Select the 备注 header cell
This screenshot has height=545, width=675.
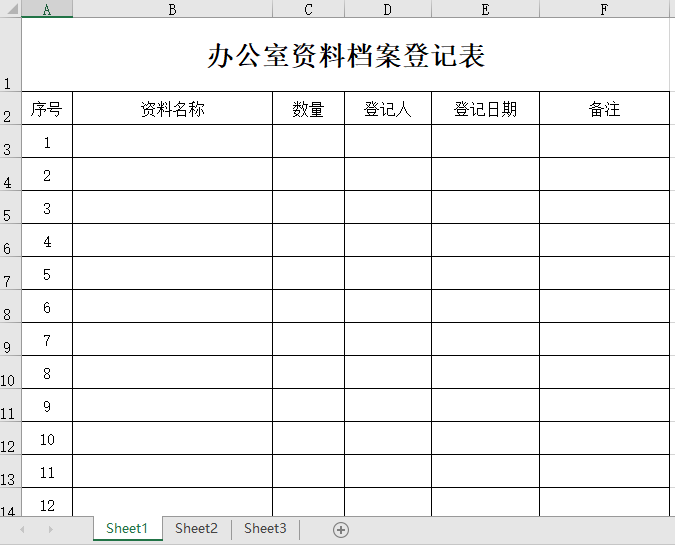pyautogui.click(x=604, y=109)
